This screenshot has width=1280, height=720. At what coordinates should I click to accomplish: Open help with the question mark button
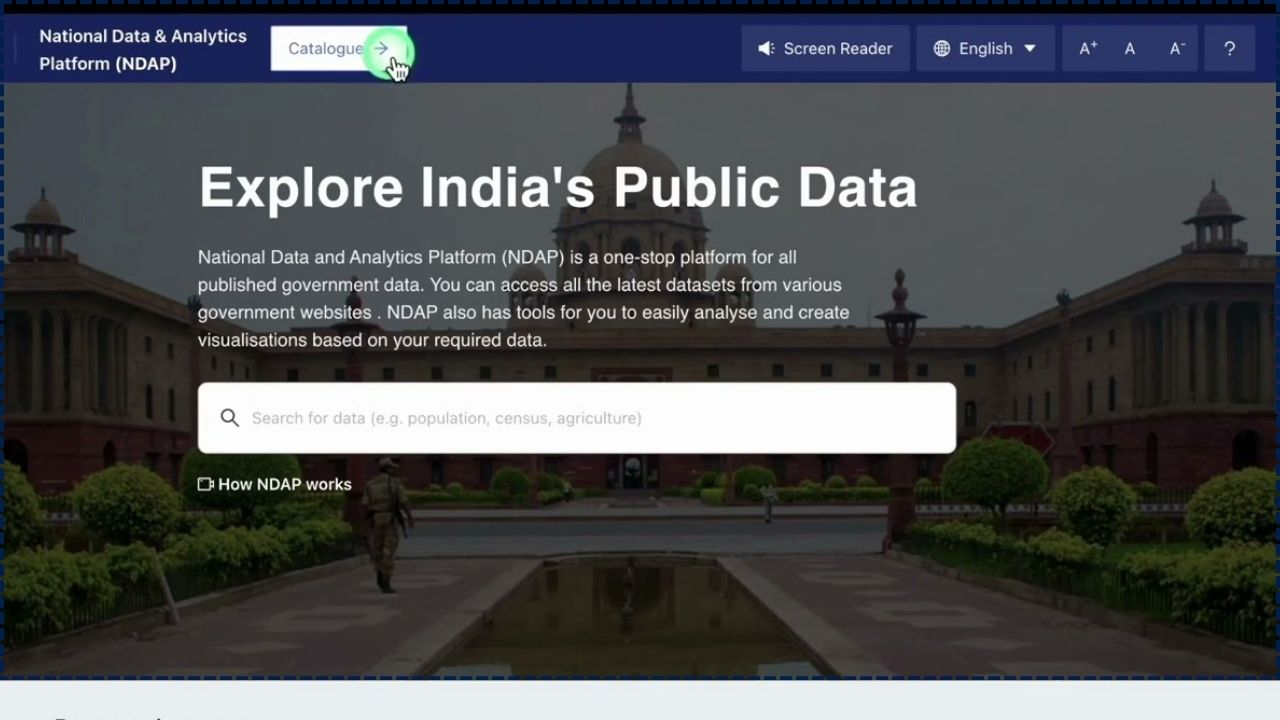1229,48
